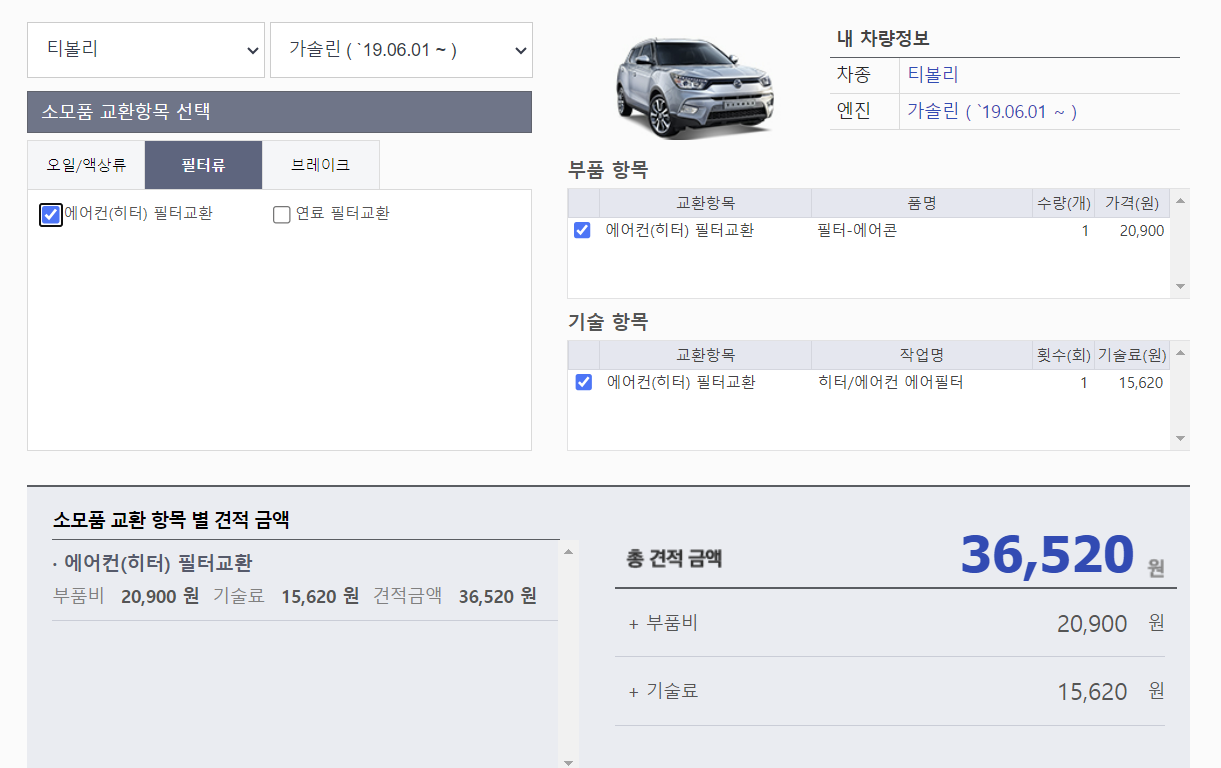Image resolution: width=1221 pixels, height=768 pixels.
Task: Click the 수량(개) column header
Action: (x=1064, y=203)
